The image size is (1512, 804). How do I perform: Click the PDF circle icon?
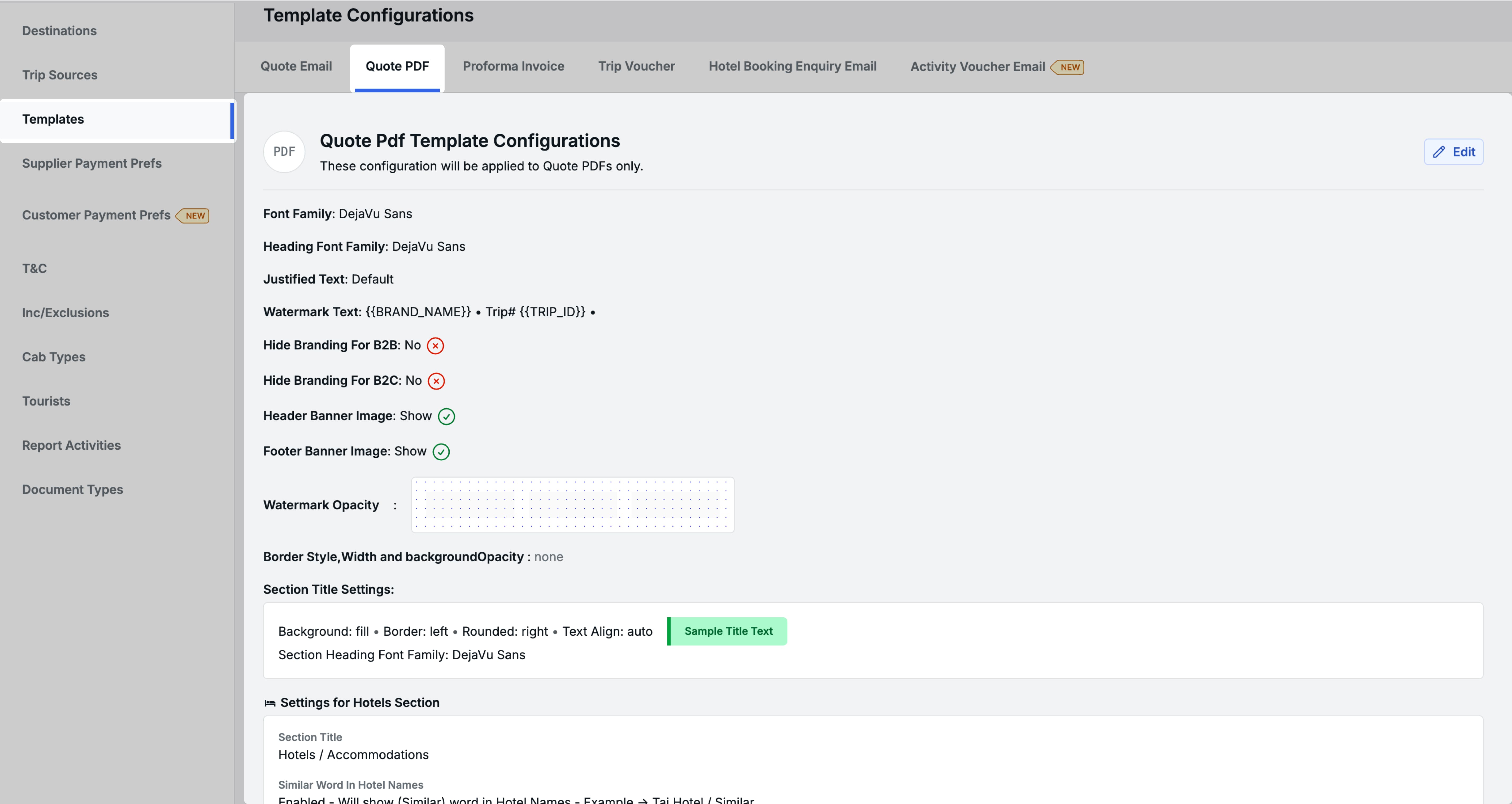284,152
